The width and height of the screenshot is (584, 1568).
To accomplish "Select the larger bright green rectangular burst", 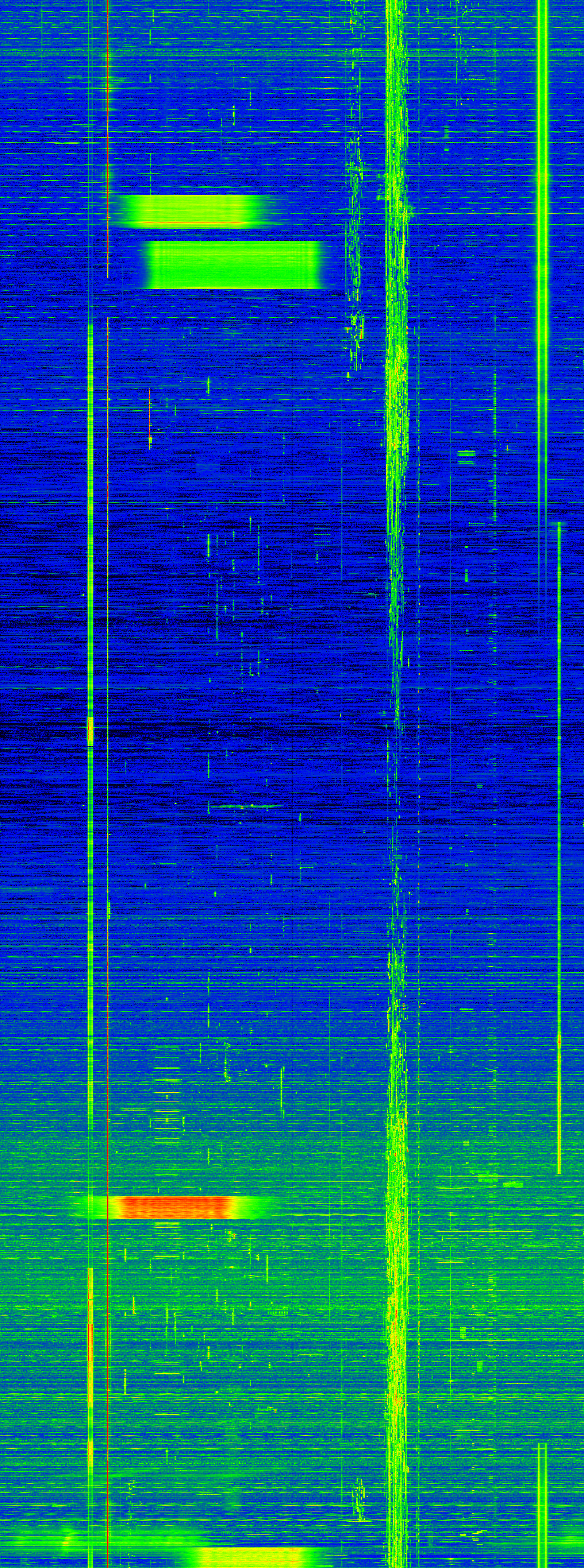I will point(234,264).
